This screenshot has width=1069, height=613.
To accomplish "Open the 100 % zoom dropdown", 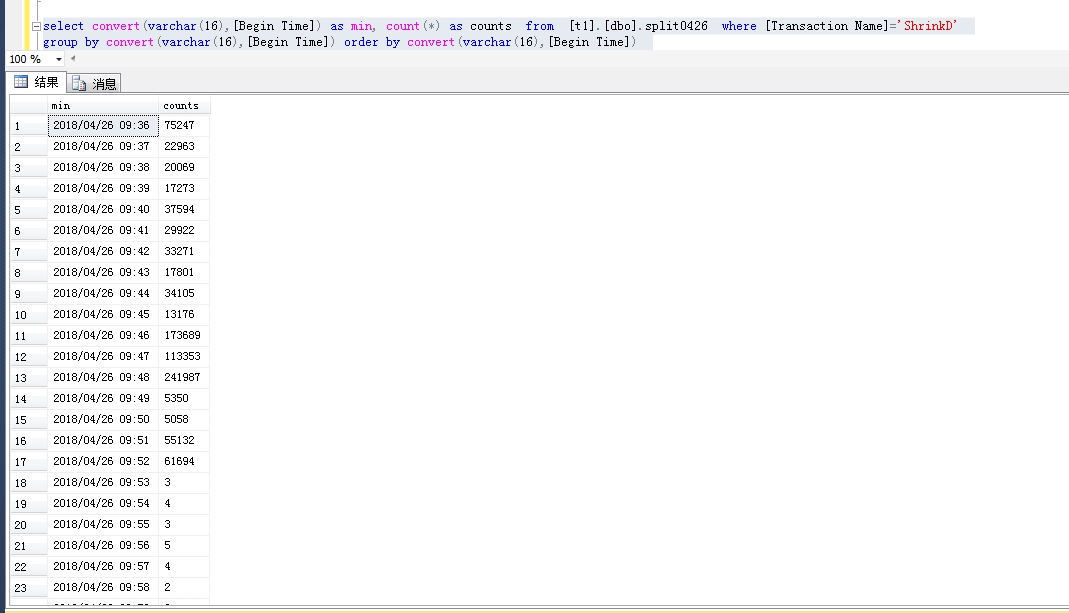I will 59,59.
